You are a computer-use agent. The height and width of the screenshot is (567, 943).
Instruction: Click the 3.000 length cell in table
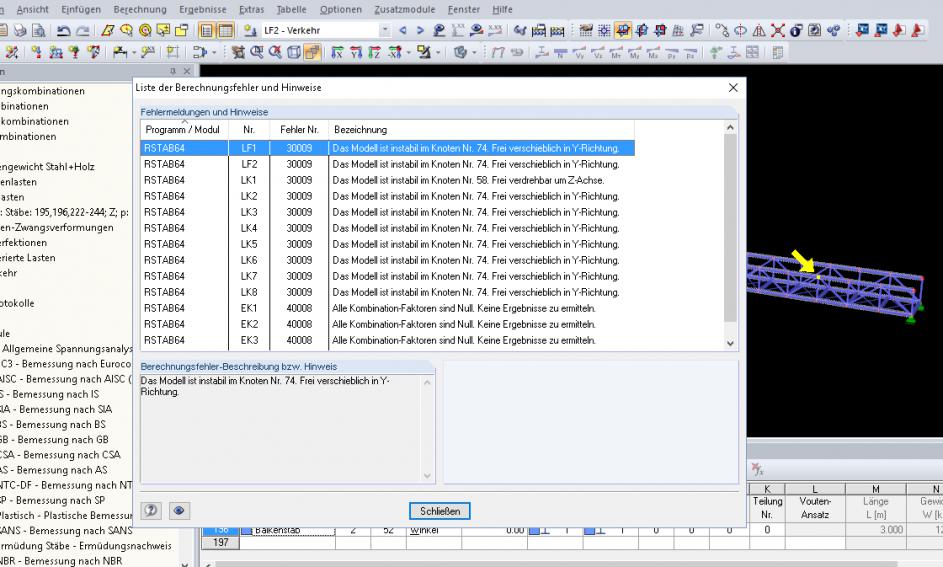click(x=875, y=530)
